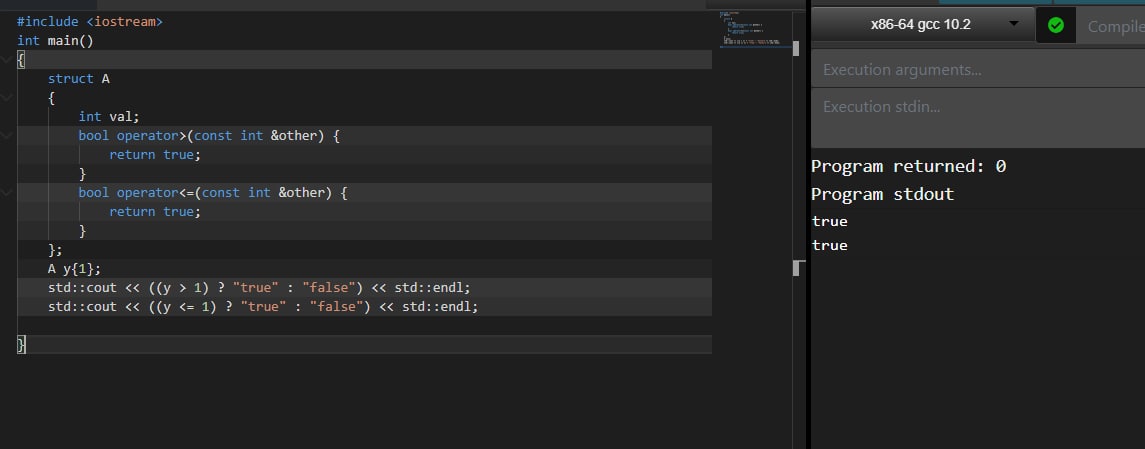Click the first 'true' stdout line

coord(830,220)
